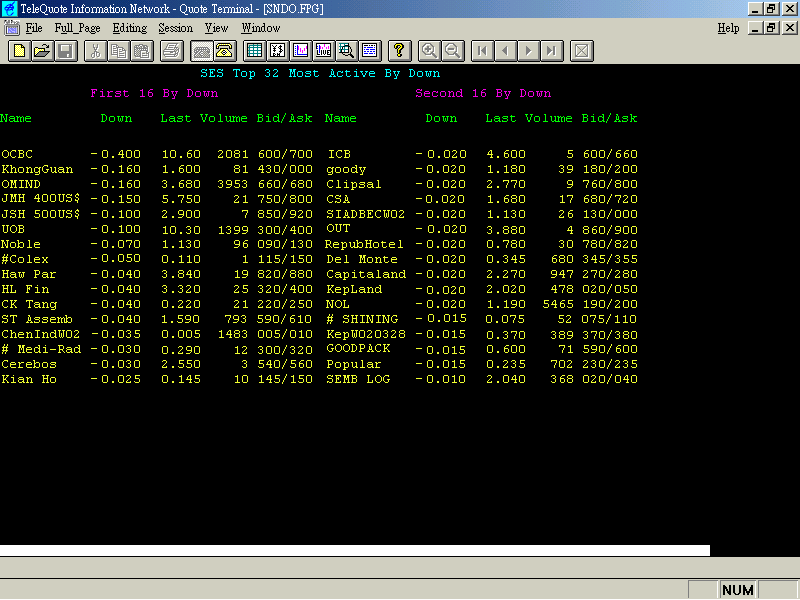Go to next page arrow icon

529,51
